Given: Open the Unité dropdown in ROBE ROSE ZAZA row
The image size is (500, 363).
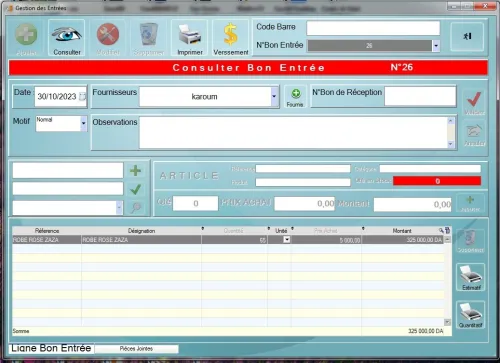Looking at the screenshot, I should pos(286,240).
